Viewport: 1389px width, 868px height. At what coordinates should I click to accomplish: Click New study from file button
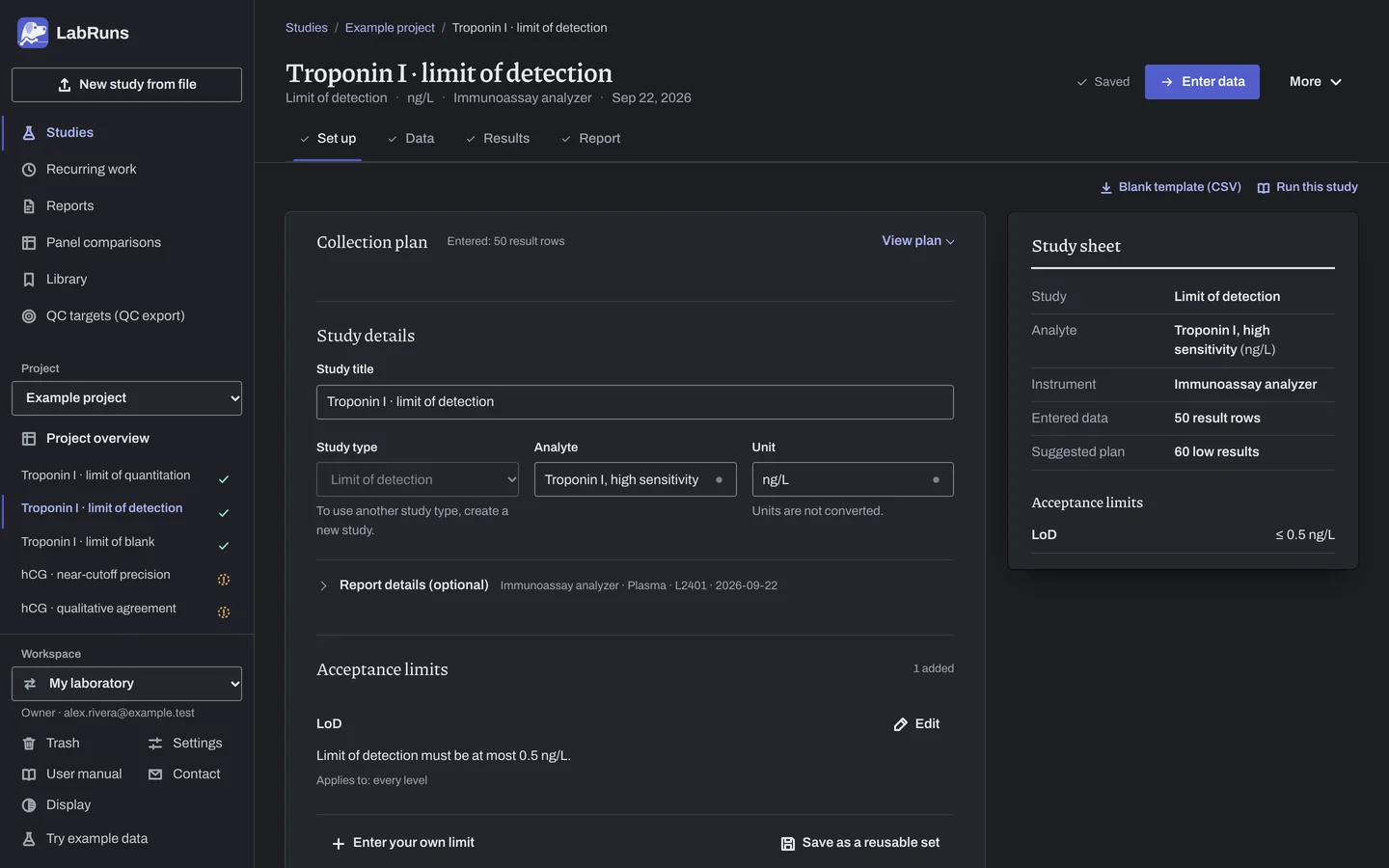(126, 85)
